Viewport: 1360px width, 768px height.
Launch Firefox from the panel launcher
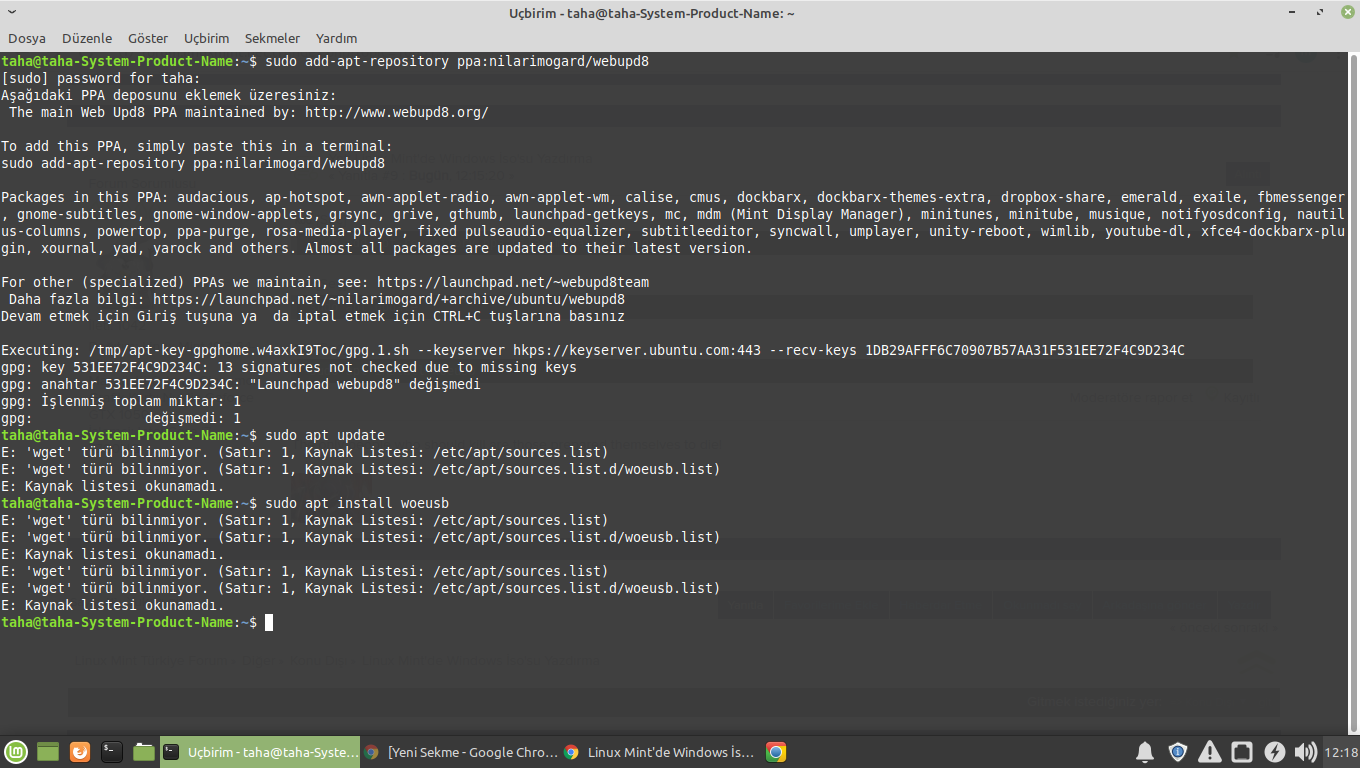(x=80, y=752)
